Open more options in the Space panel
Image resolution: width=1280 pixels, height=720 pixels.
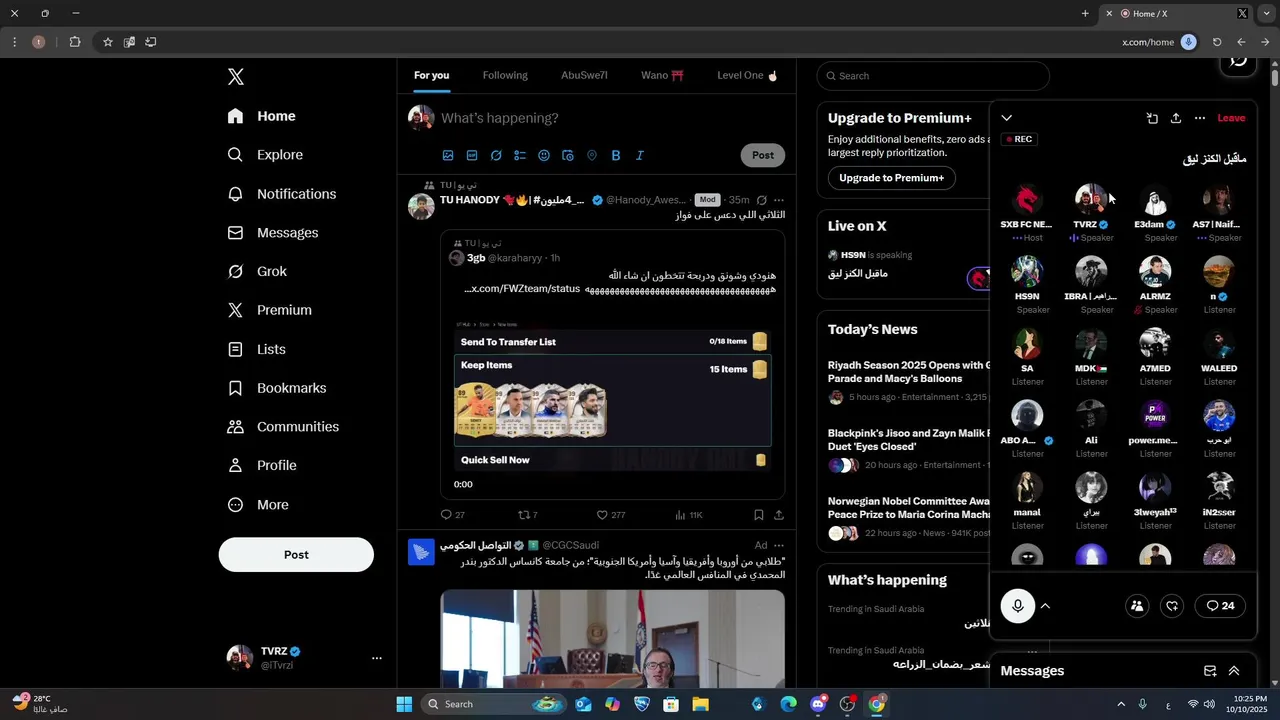tap(1200, 118)
